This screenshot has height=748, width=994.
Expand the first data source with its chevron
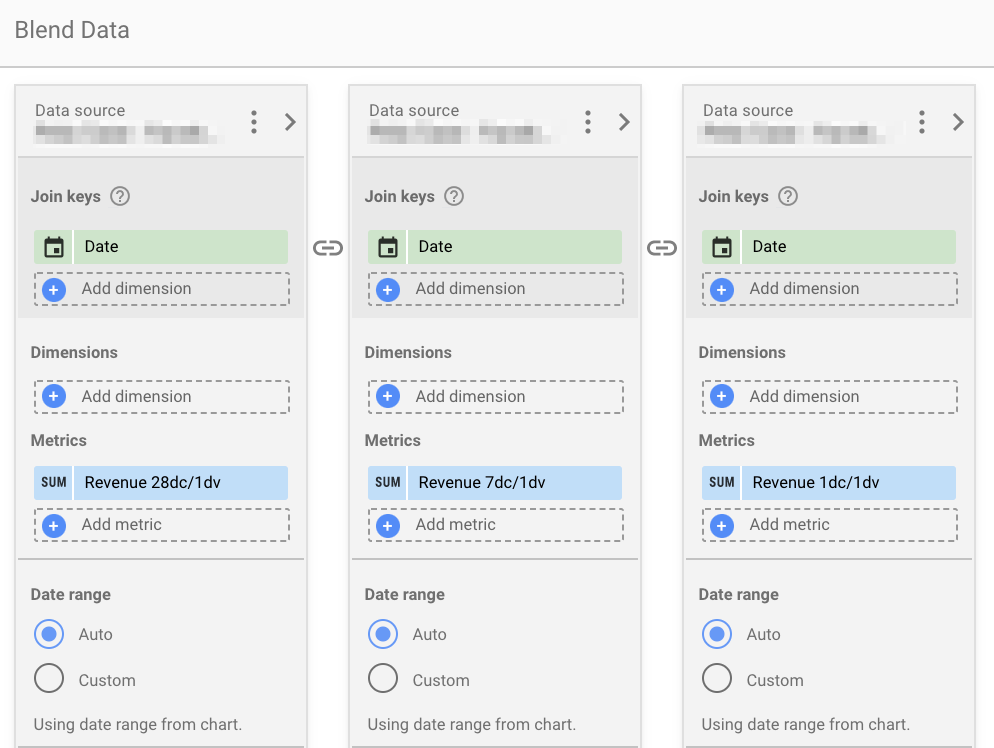pos(290,121)
